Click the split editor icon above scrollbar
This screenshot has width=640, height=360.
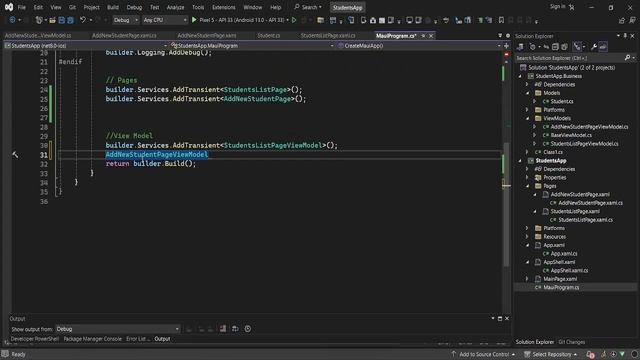point(506,46)
